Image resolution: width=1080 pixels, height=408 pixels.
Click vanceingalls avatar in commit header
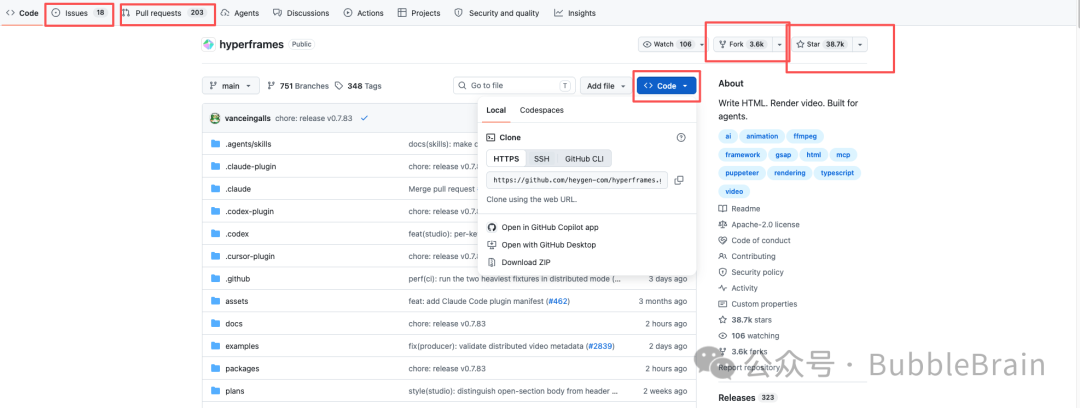coord(215,118)
